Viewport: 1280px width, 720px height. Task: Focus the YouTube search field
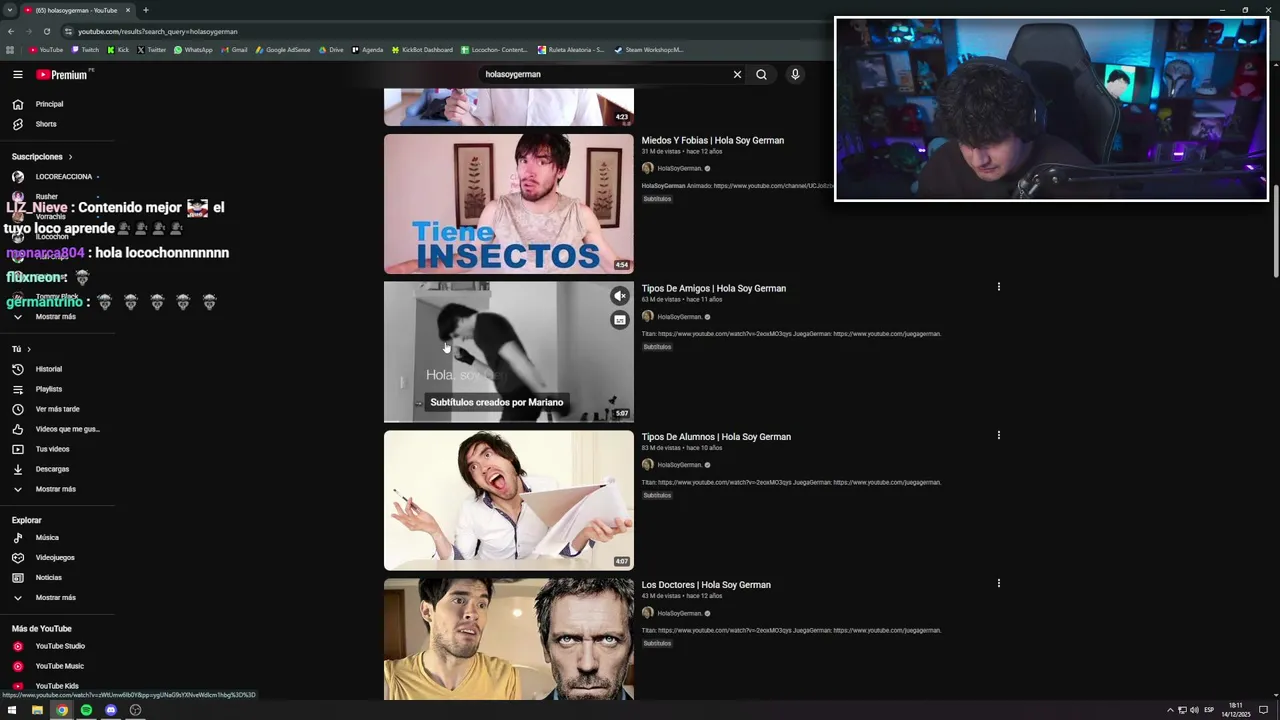click(x=605, y=74)
